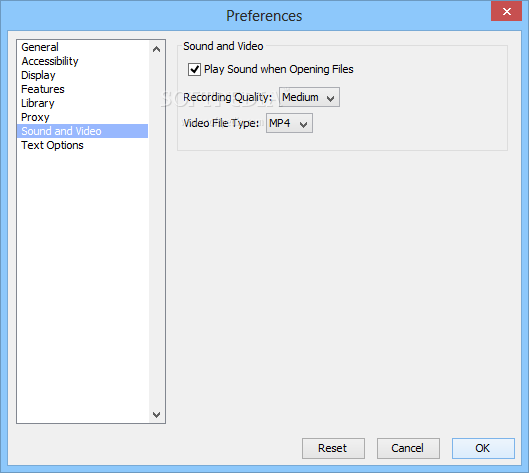Open the Text Options category
Image resolution: width=529 pixels, height=473 pixels.
(82, 145)
